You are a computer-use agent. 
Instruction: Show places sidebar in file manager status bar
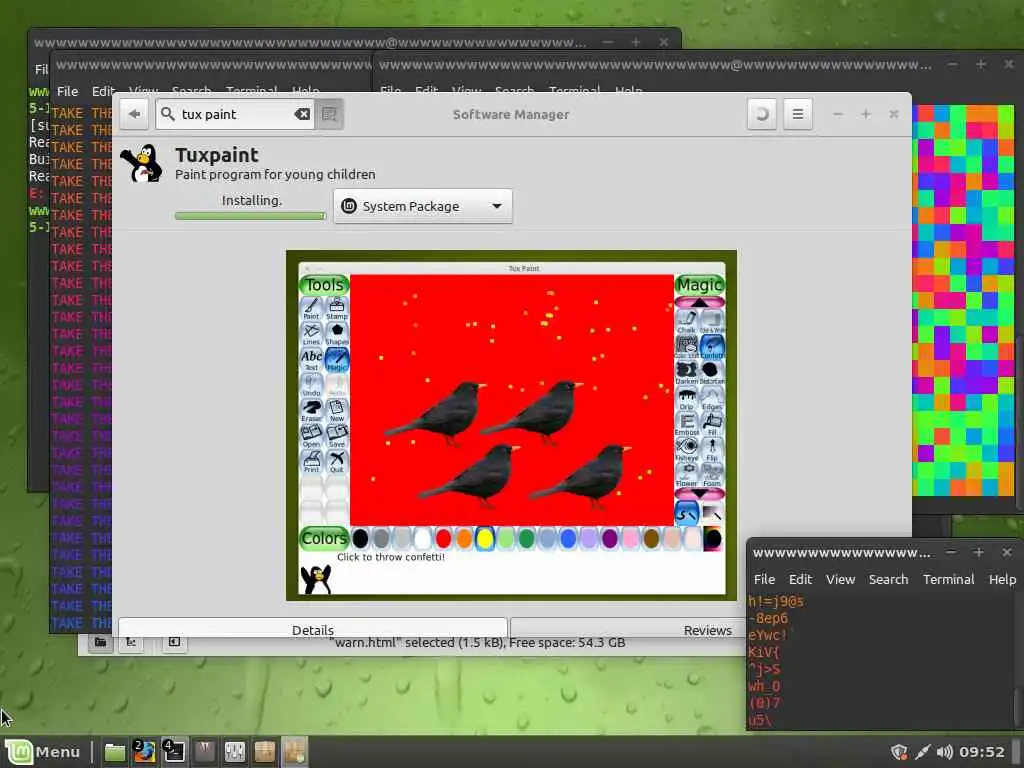(x=101, y=643)
